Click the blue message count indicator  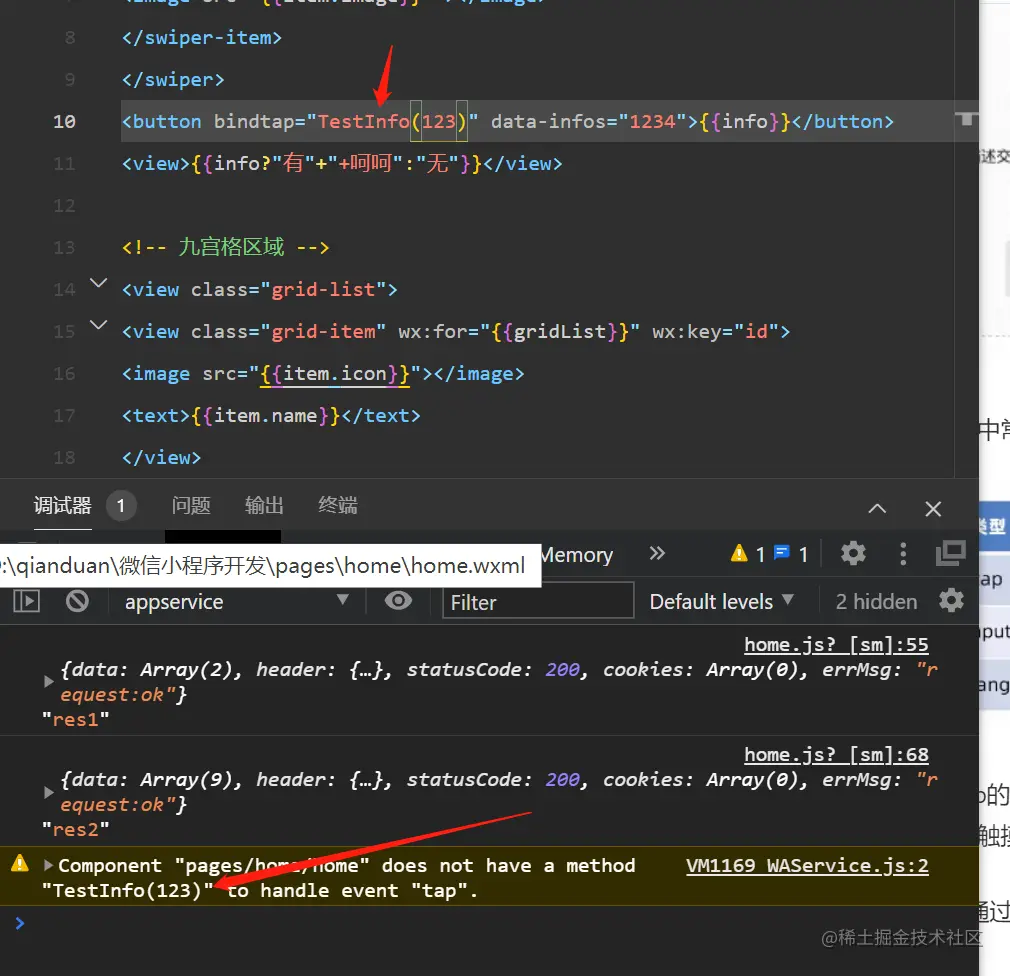(x=791, y=553)
